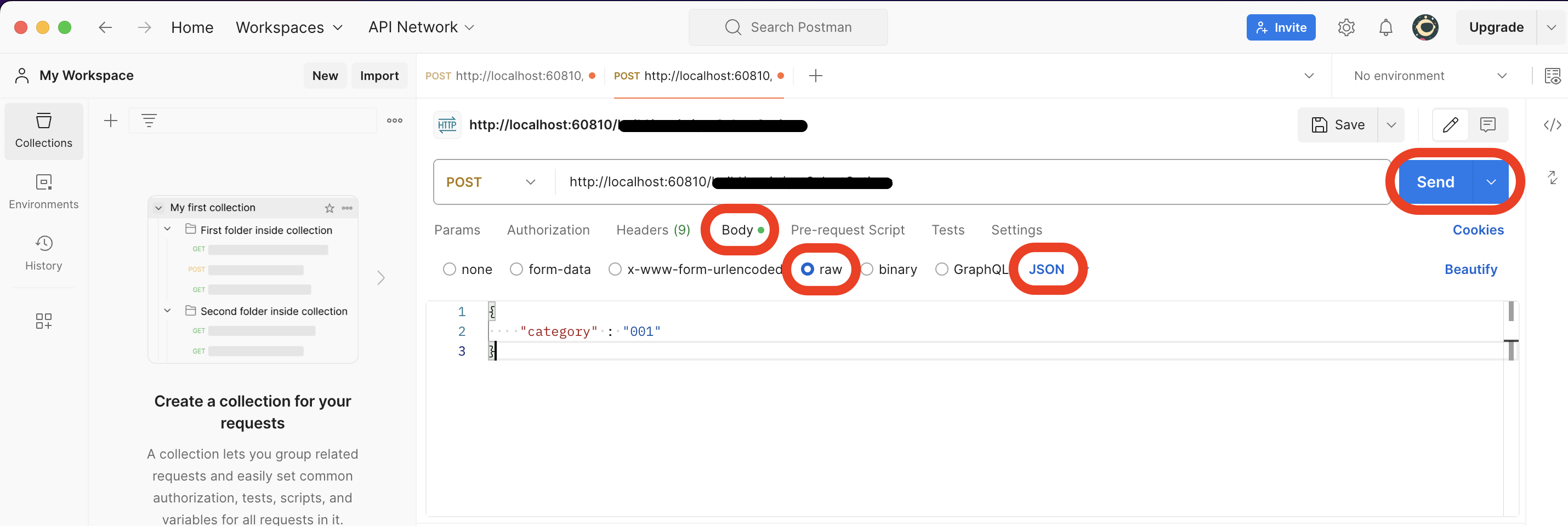This screenshot has height=526, width=1568.
Task: Switch to the first POST localhost tab
Action: tap(510, 76)
